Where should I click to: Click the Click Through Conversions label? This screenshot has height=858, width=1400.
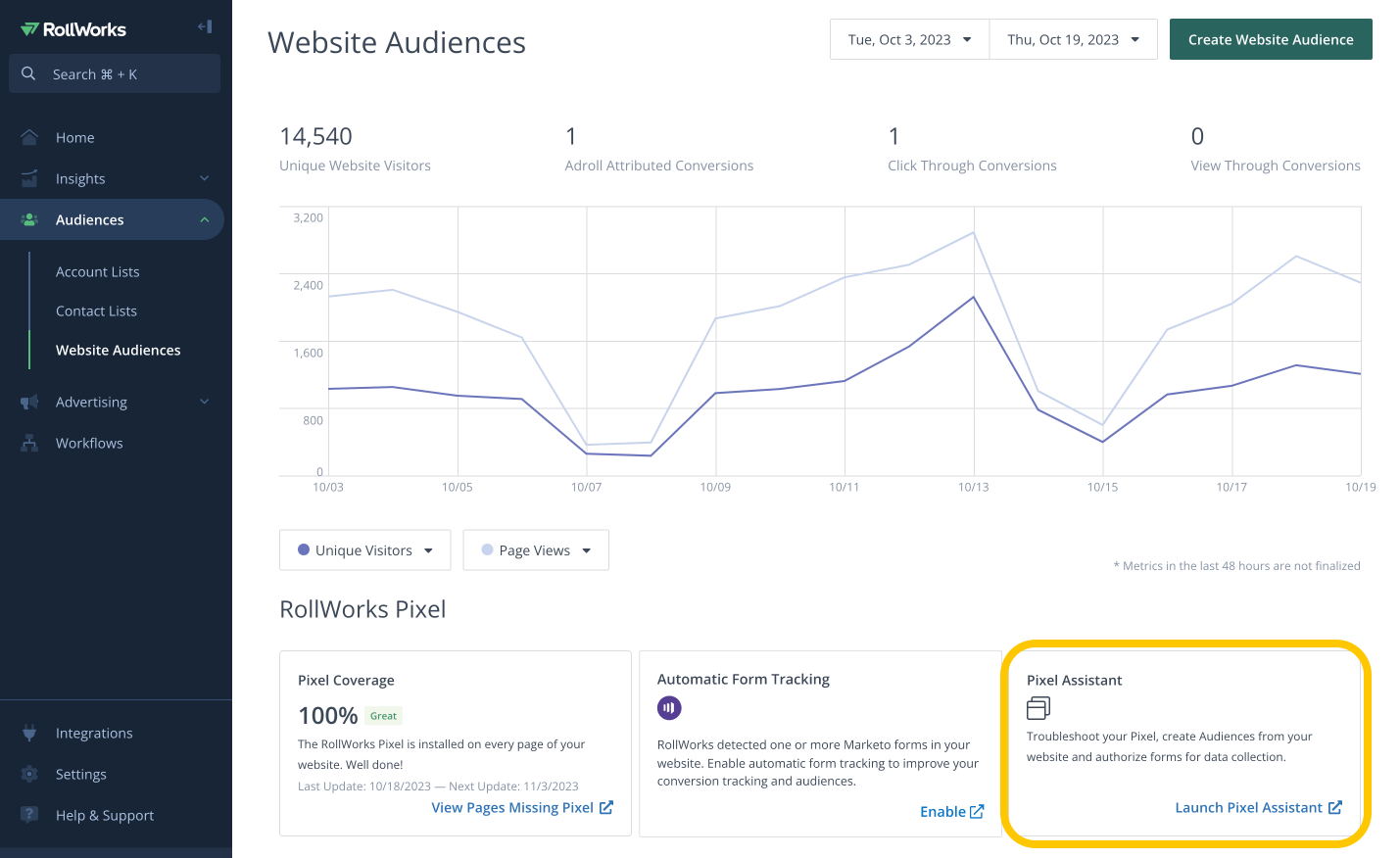[972, 166]
